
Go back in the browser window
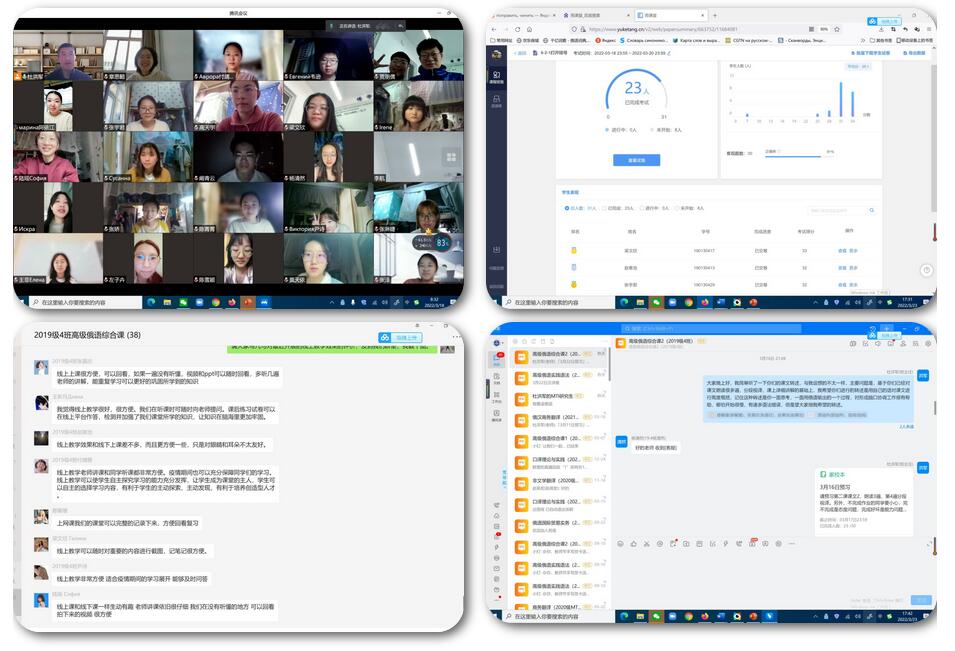tap(494, 29)
